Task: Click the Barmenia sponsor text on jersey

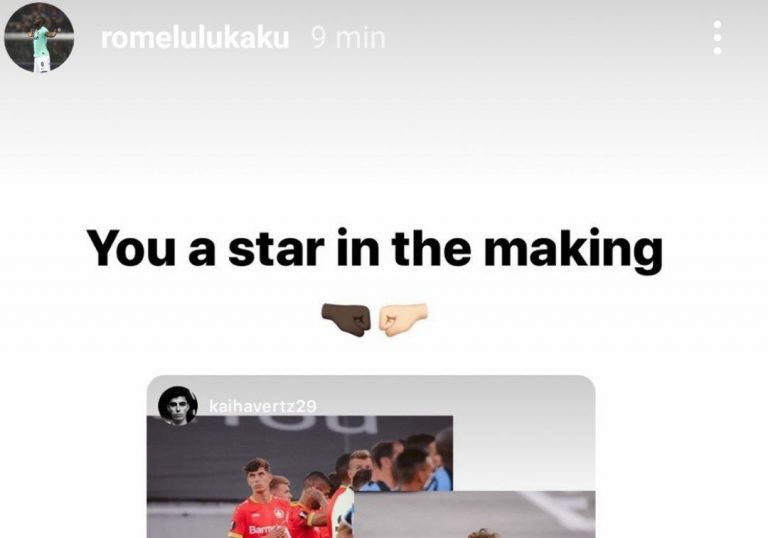Action: click(264, 530)
